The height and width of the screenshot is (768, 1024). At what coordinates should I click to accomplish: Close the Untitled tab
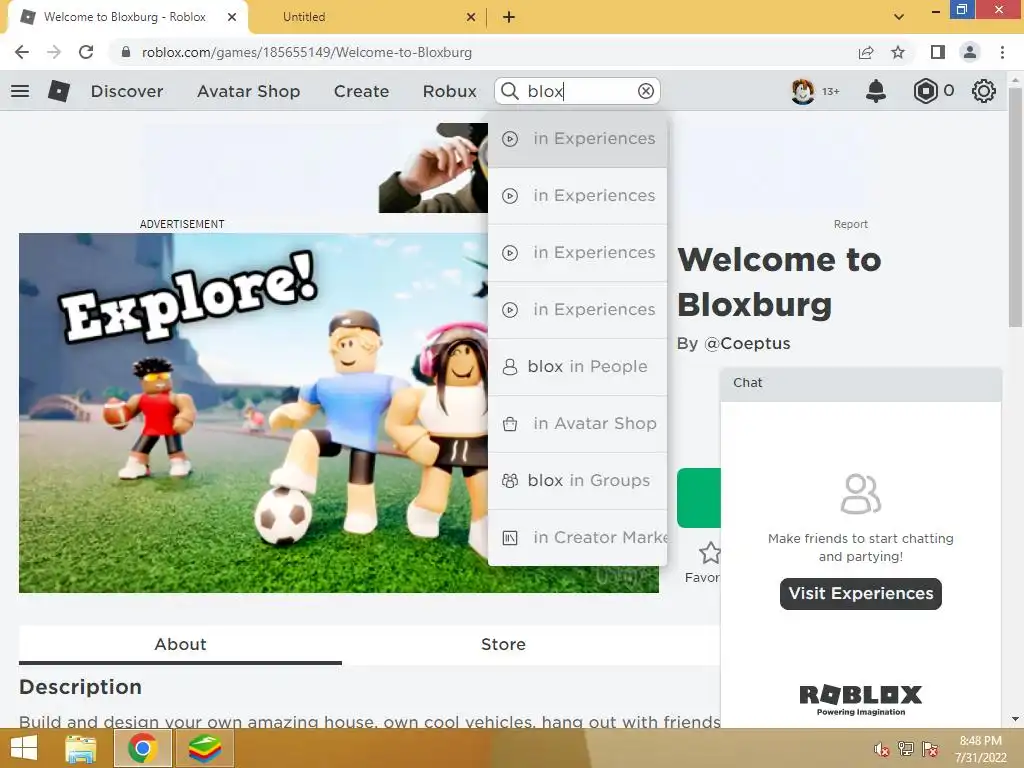point(471,17)
